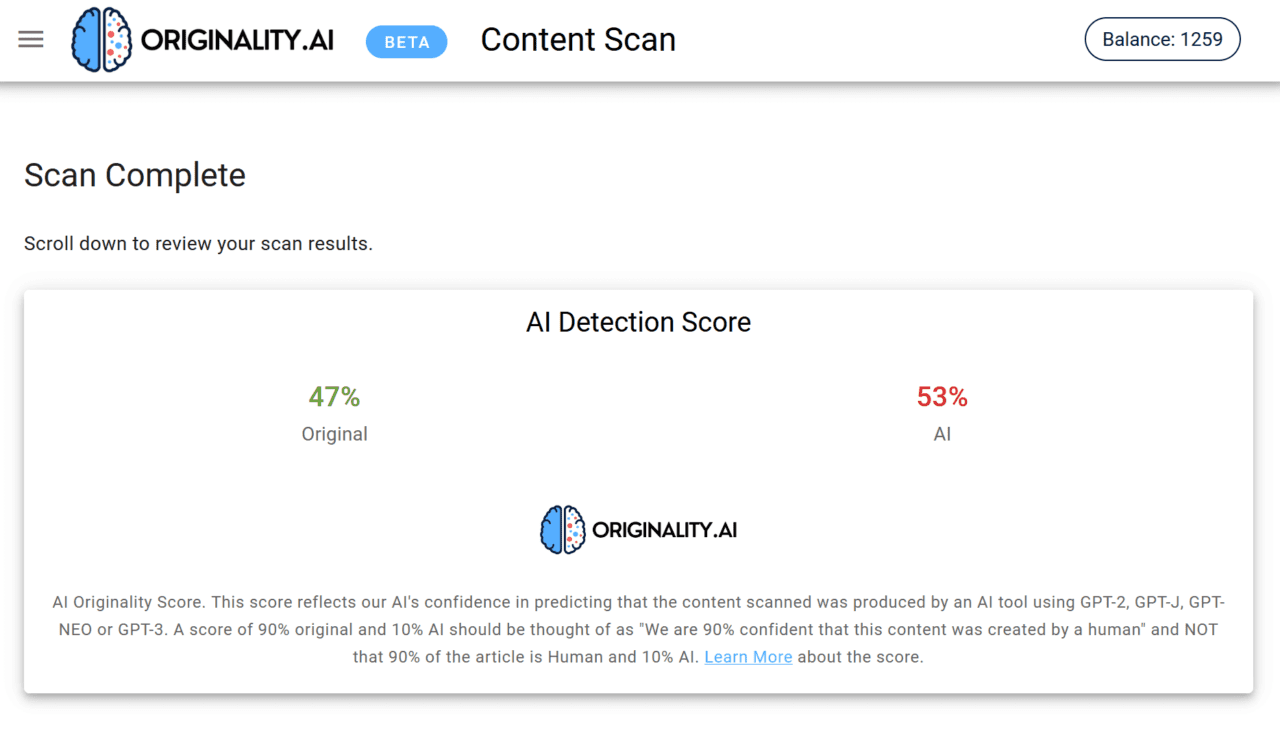Click the Content Scan page title
1280x755 pixels.
click(x=578, y=40)
